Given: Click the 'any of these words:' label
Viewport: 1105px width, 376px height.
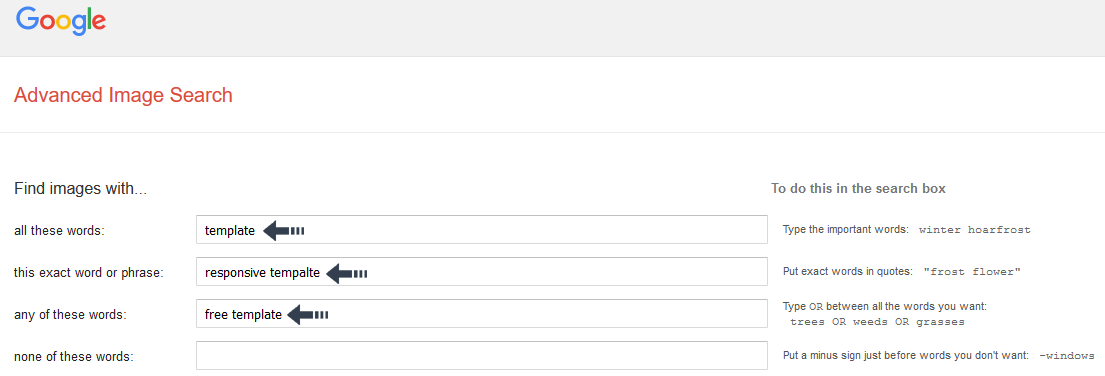Looking at the screenshot, I should click(x=70, y=315).
